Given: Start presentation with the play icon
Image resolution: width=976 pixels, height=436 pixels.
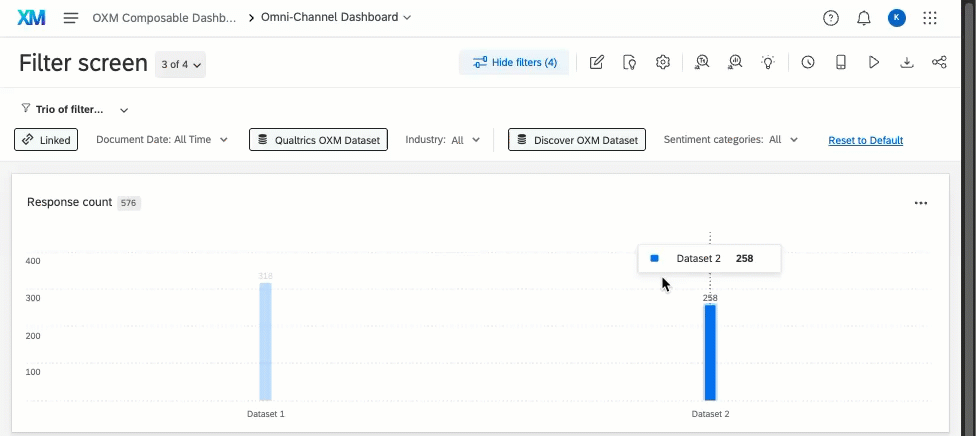Looking at the screenshot, I should pyautogui.click(x=874, y=63).
